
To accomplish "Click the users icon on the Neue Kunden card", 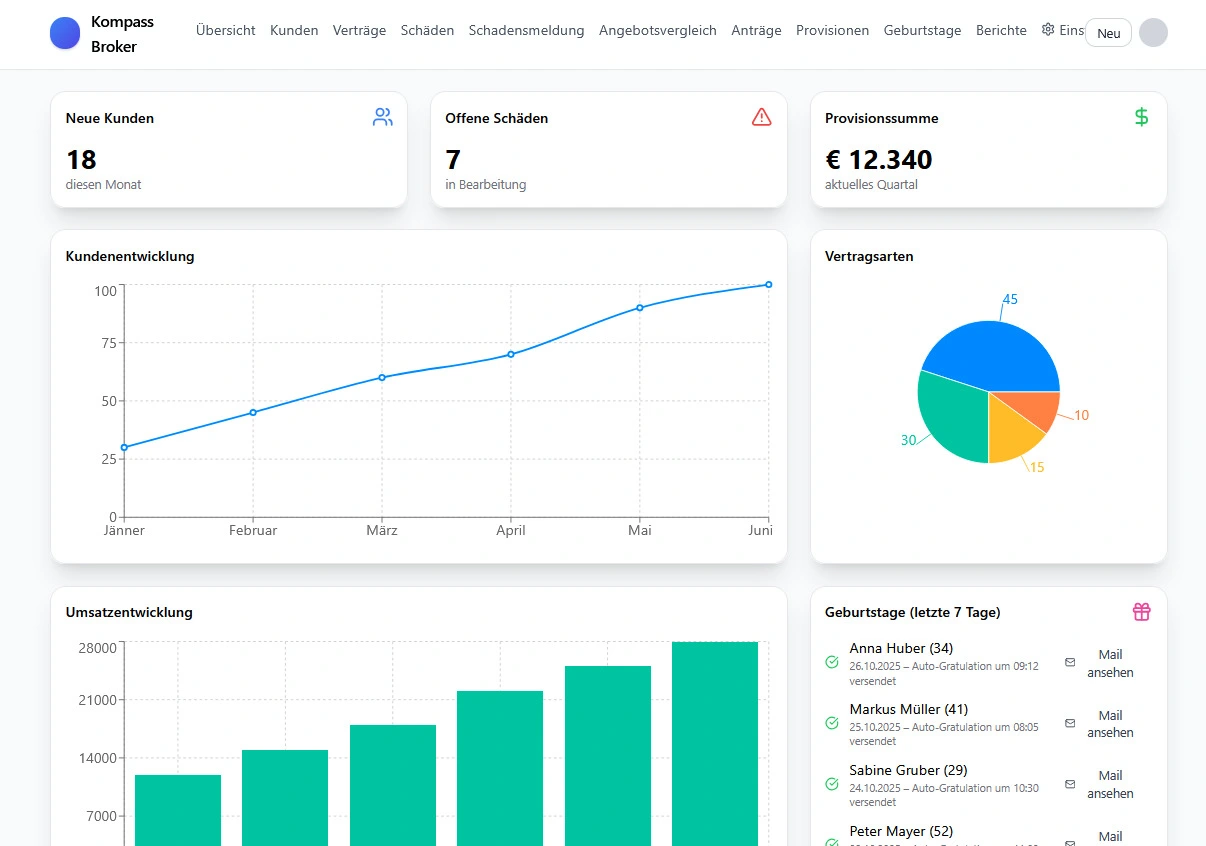I will [x=382, y=116].
